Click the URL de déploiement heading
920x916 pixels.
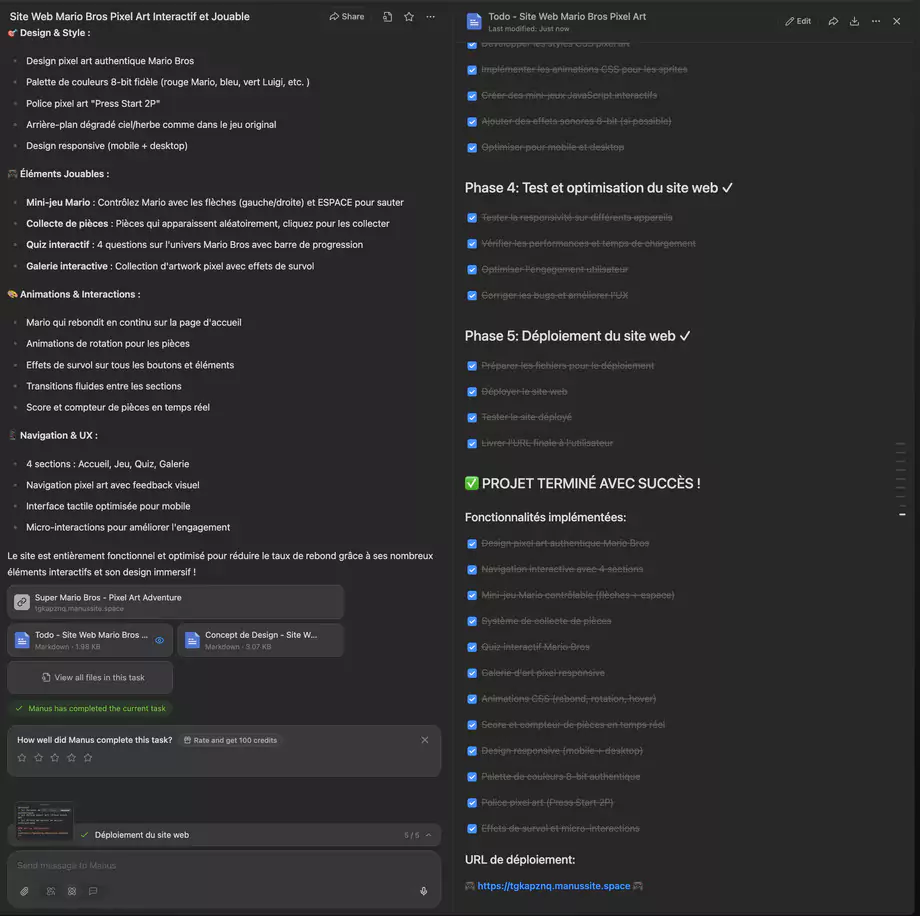[520, 860]
